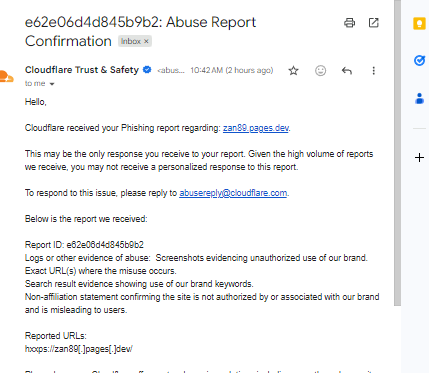Print this email using the printer icon
429x373 pixels.
click(349, 23)
